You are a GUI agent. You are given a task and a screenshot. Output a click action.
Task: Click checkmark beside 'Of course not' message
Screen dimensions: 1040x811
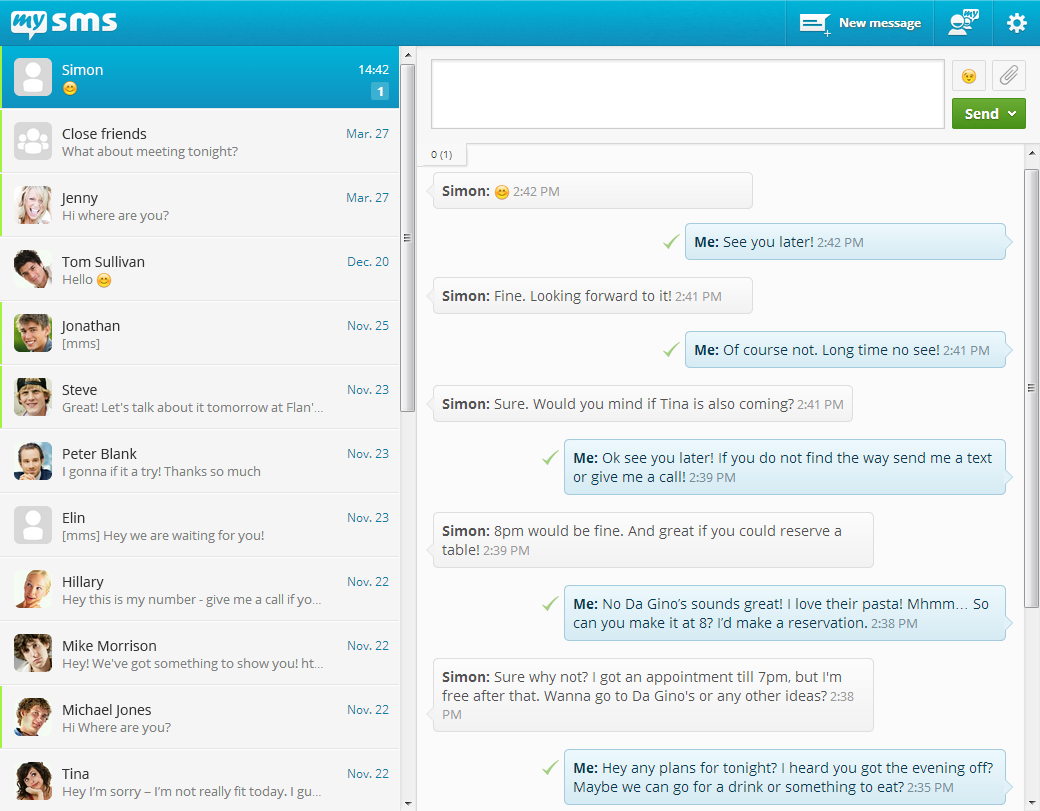671,349
